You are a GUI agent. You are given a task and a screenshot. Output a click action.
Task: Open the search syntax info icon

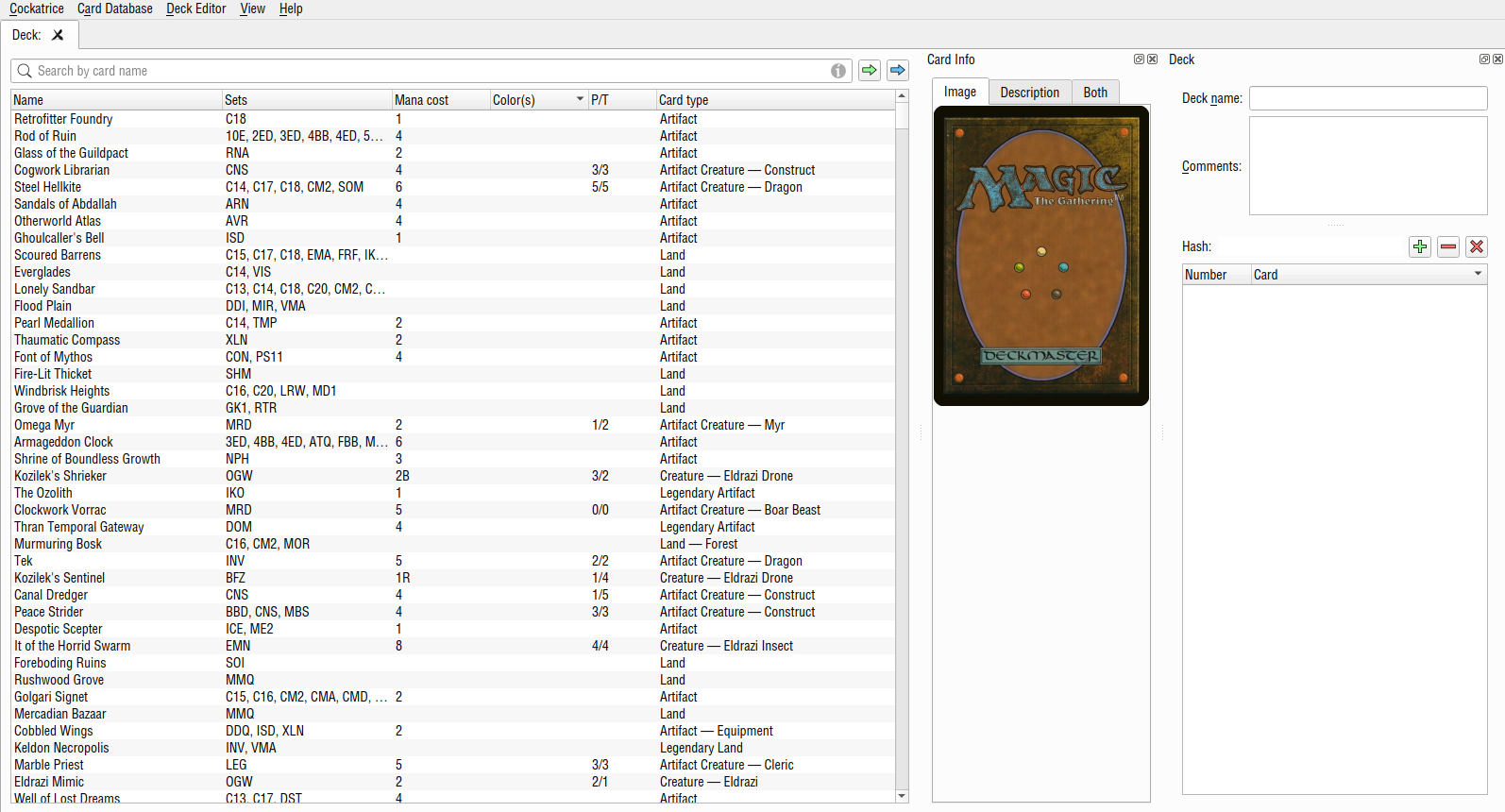(838, 71)
